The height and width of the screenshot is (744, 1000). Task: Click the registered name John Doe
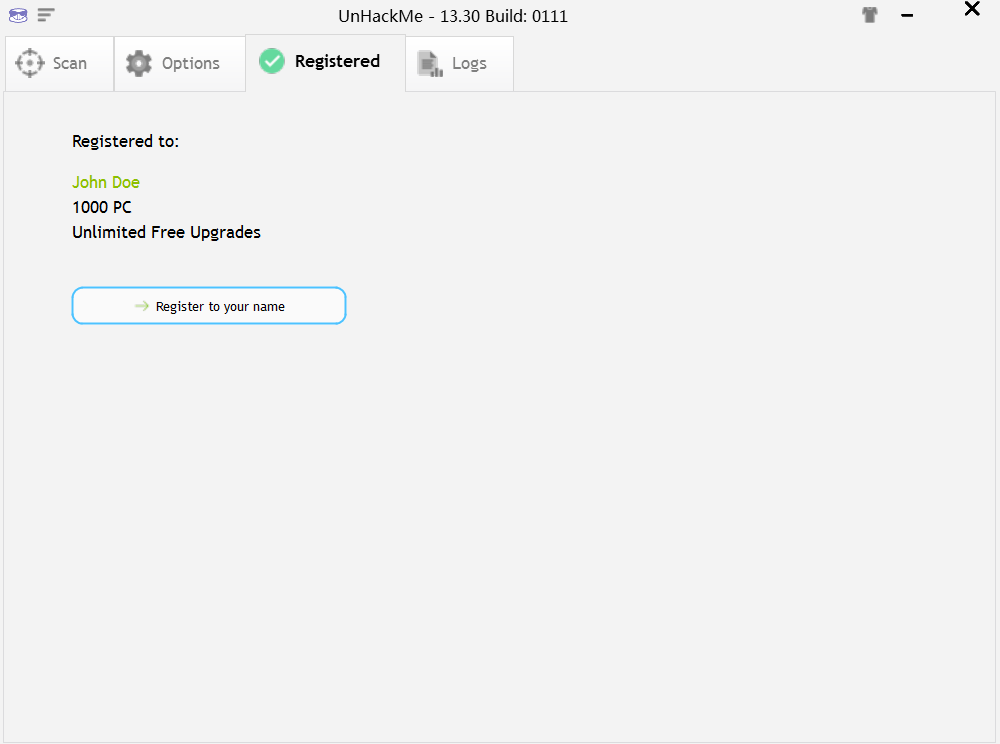coord(106,182)
